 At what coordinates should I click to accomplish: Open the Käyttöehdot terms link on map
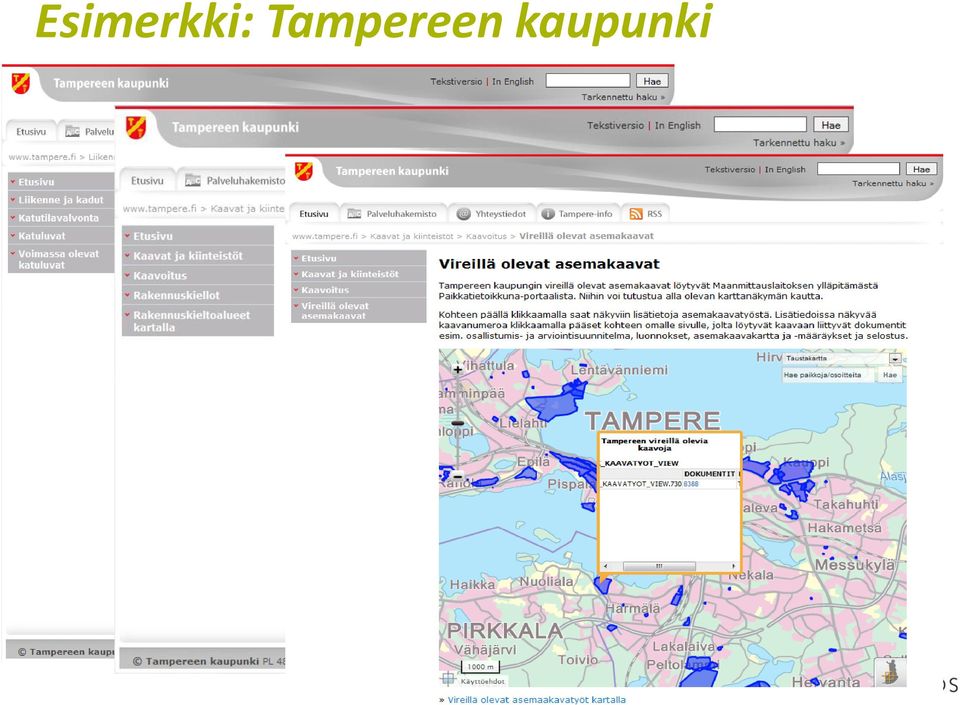point(482,681)
